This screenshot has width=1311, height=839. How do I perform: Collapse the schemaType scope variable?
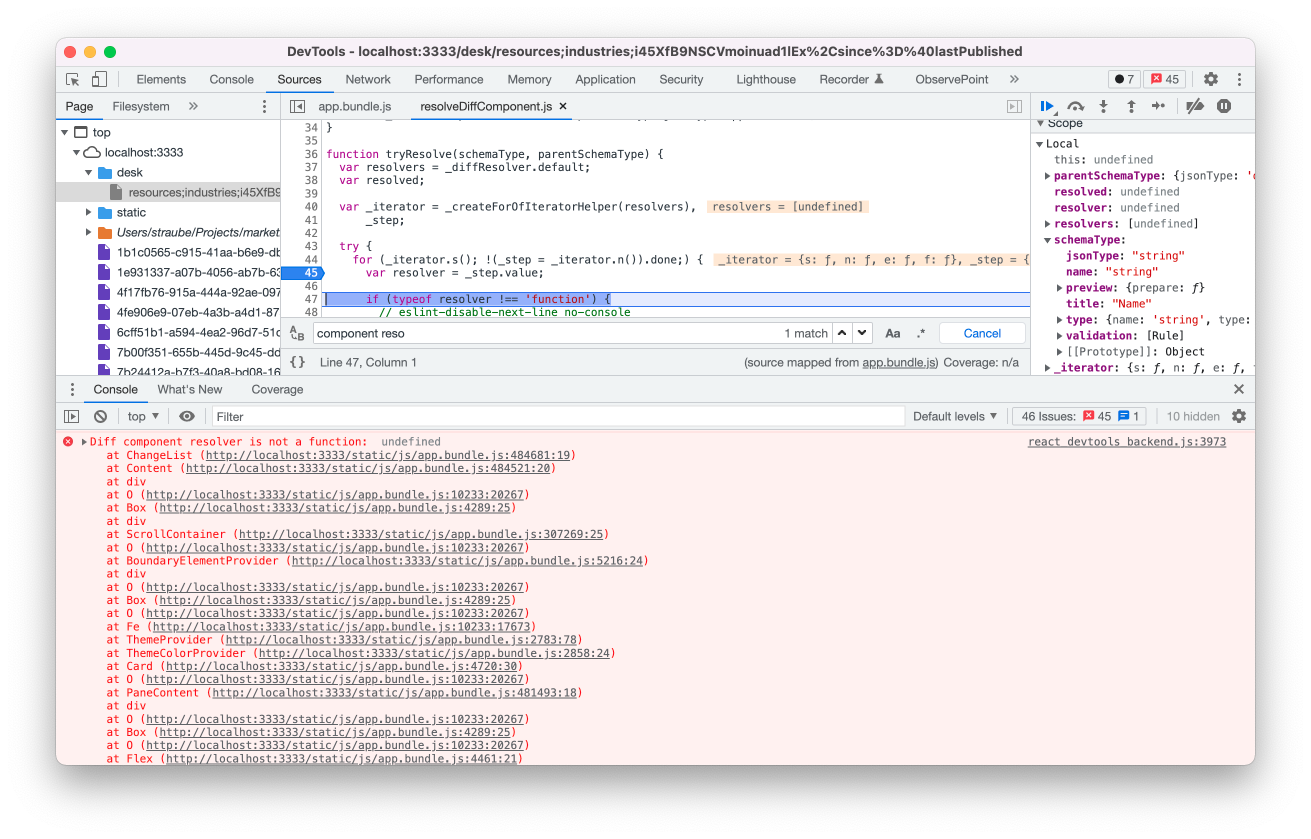click(x=1047, y=240)
